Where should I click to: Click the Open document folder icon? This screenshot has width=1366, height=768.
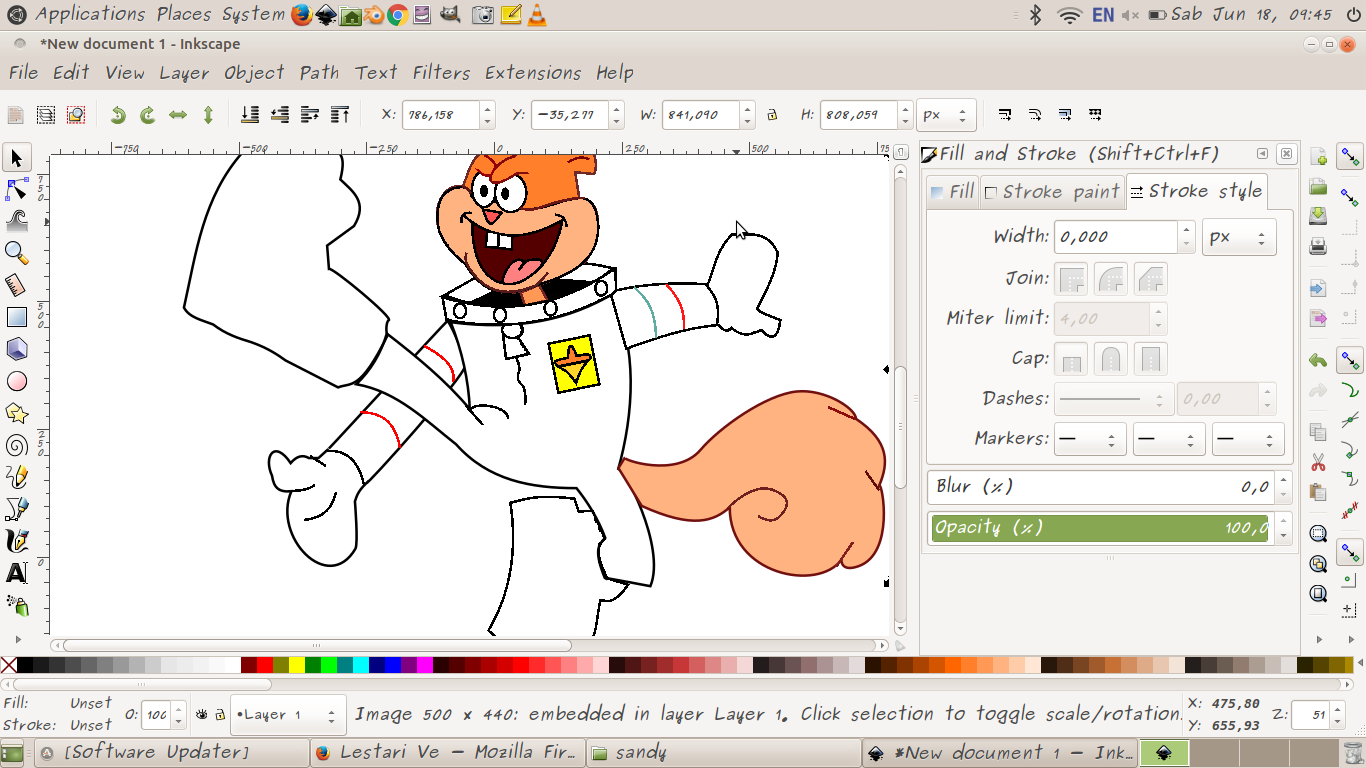(x=1318, y=188)
